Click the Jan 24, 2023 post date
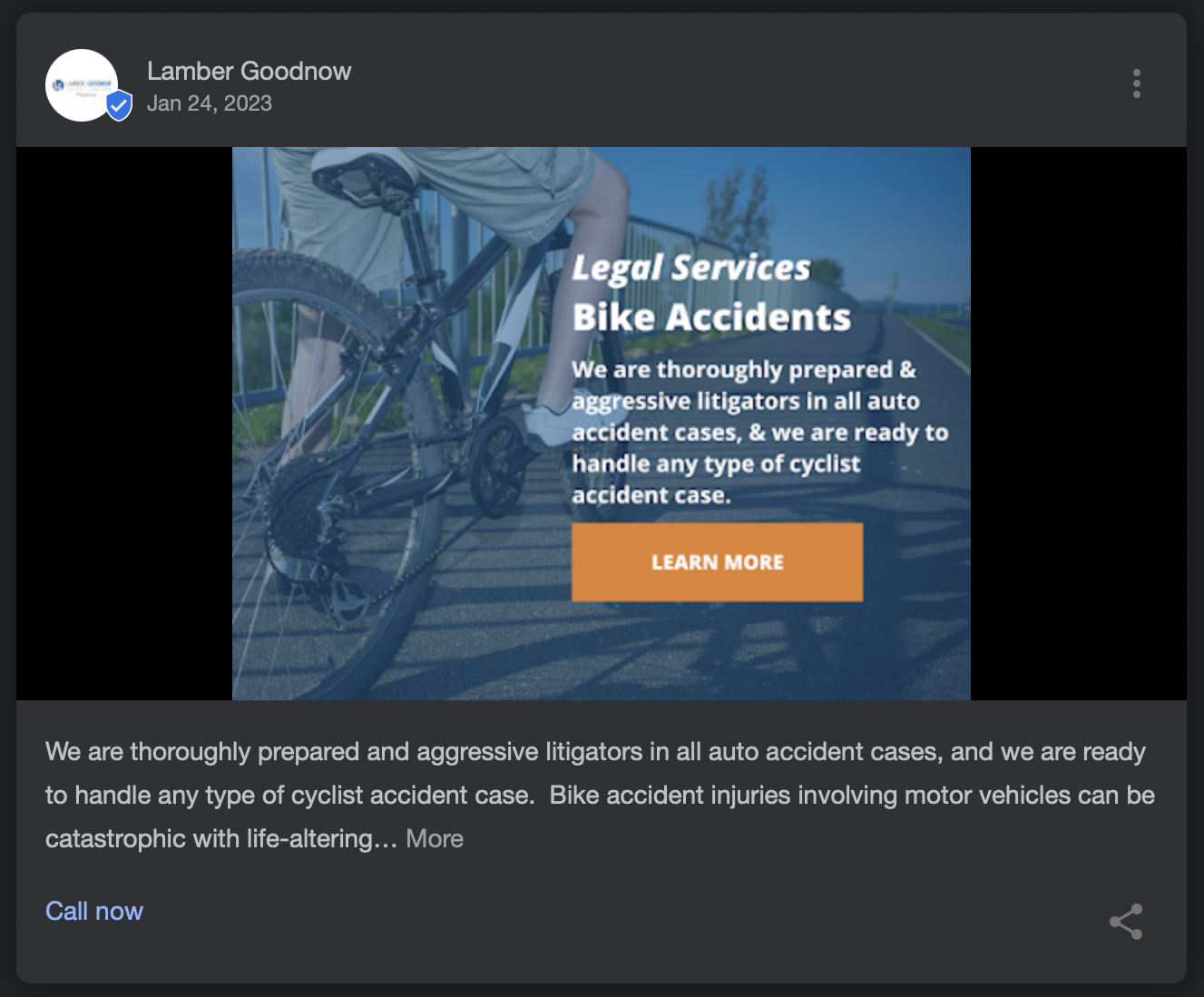Screen dimensions: 1204x997 pos(210,103)
